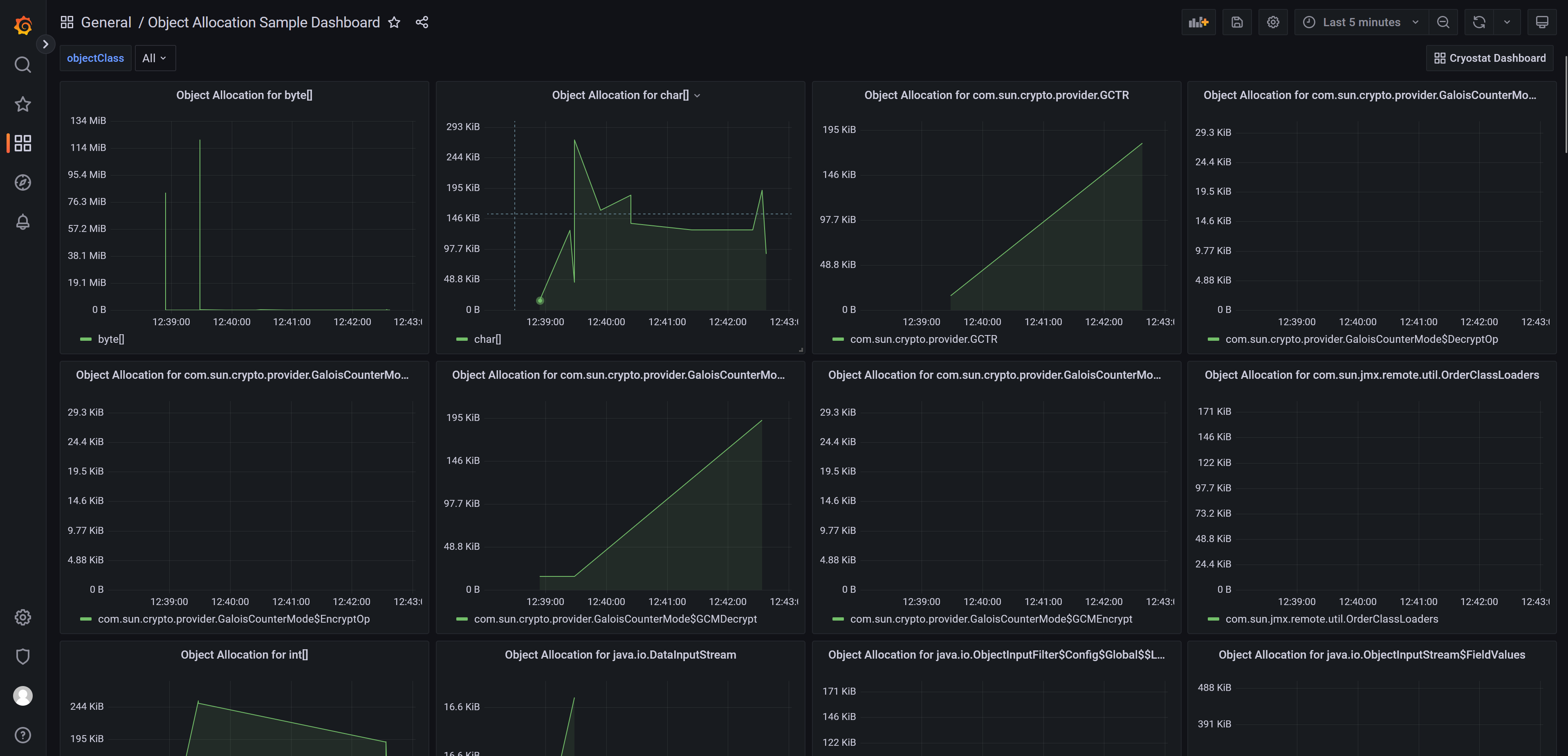Toggle the char[] legend series

(487, 339)
